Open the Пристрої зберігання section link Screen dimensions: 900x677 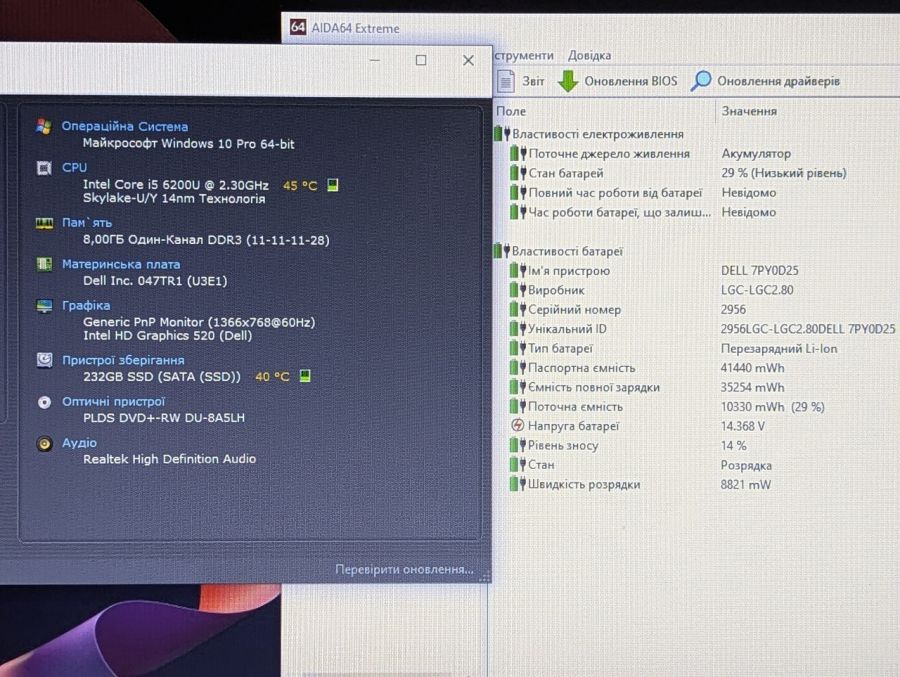pyautogui.click(x=123, y=360)
